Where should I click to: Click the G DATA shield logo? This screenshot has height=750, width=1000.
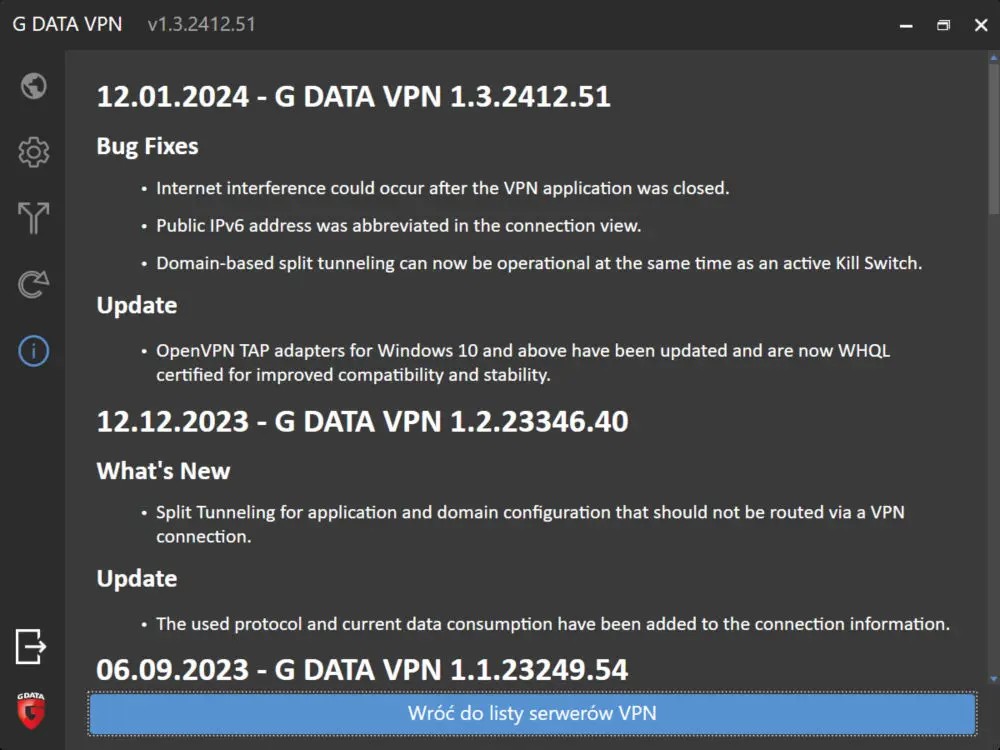coord(31,707)
